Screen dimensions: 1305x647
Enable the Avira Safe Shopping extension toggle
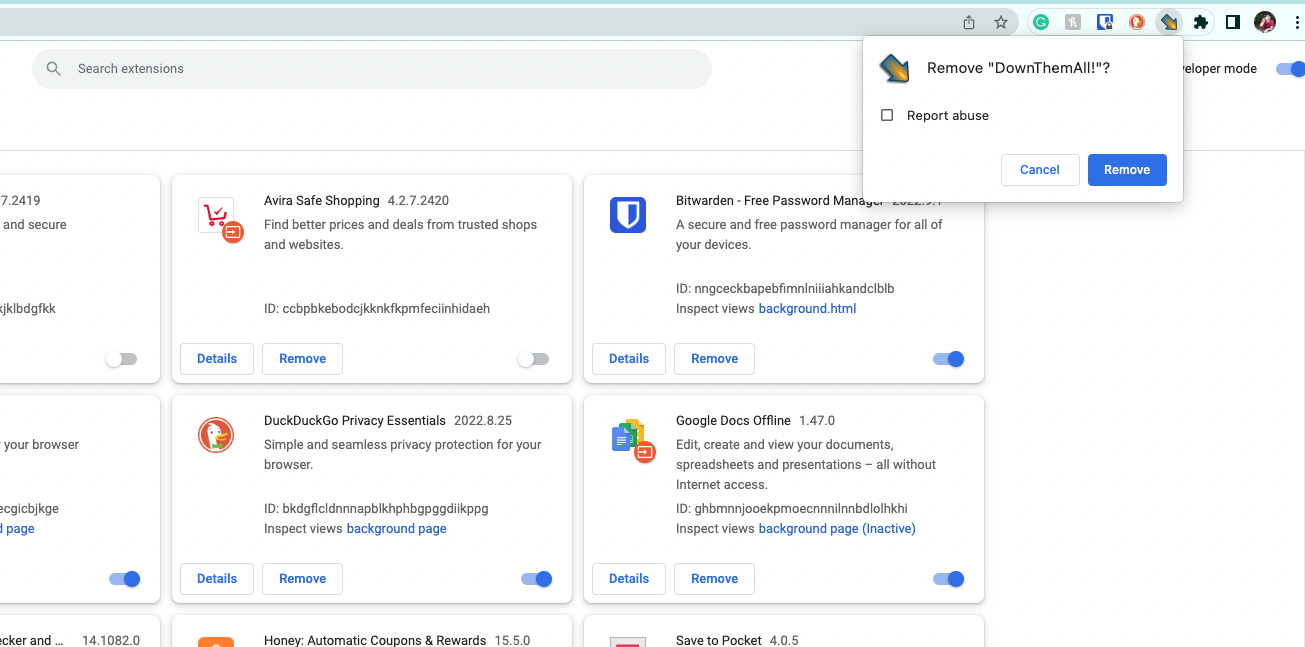click(x=533, y=359)
